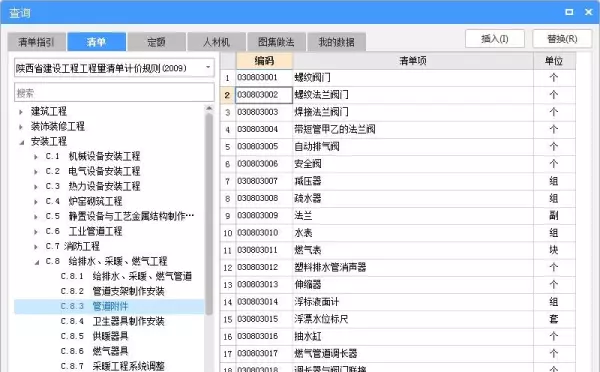Expand the 建筑工程 tree node
The width and height of the screenshot is (600, 372).
click(x=21, y=112)
